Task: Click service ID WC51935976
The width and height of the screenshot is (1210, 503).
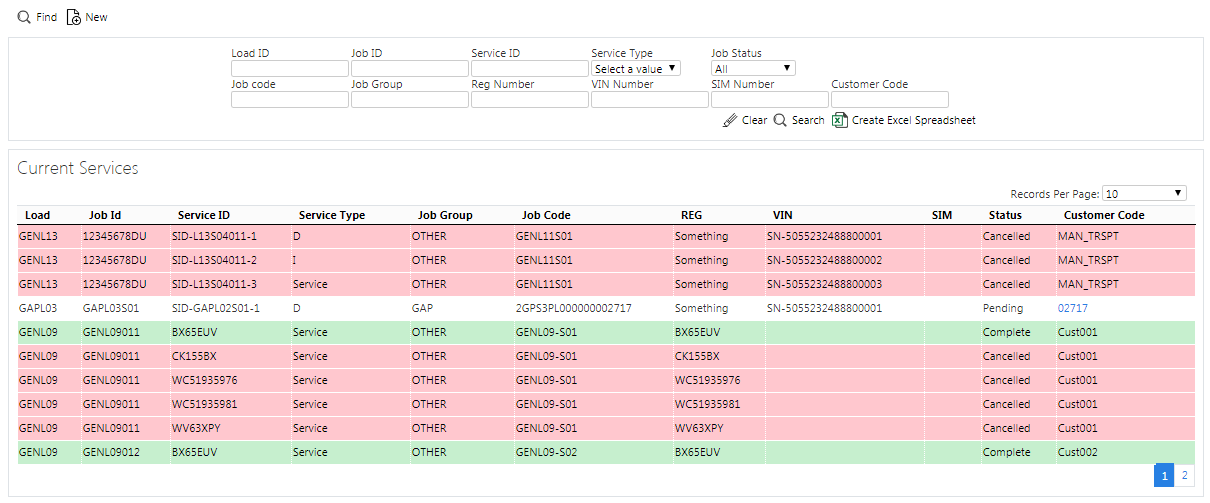Action: (x=205, y=380)
